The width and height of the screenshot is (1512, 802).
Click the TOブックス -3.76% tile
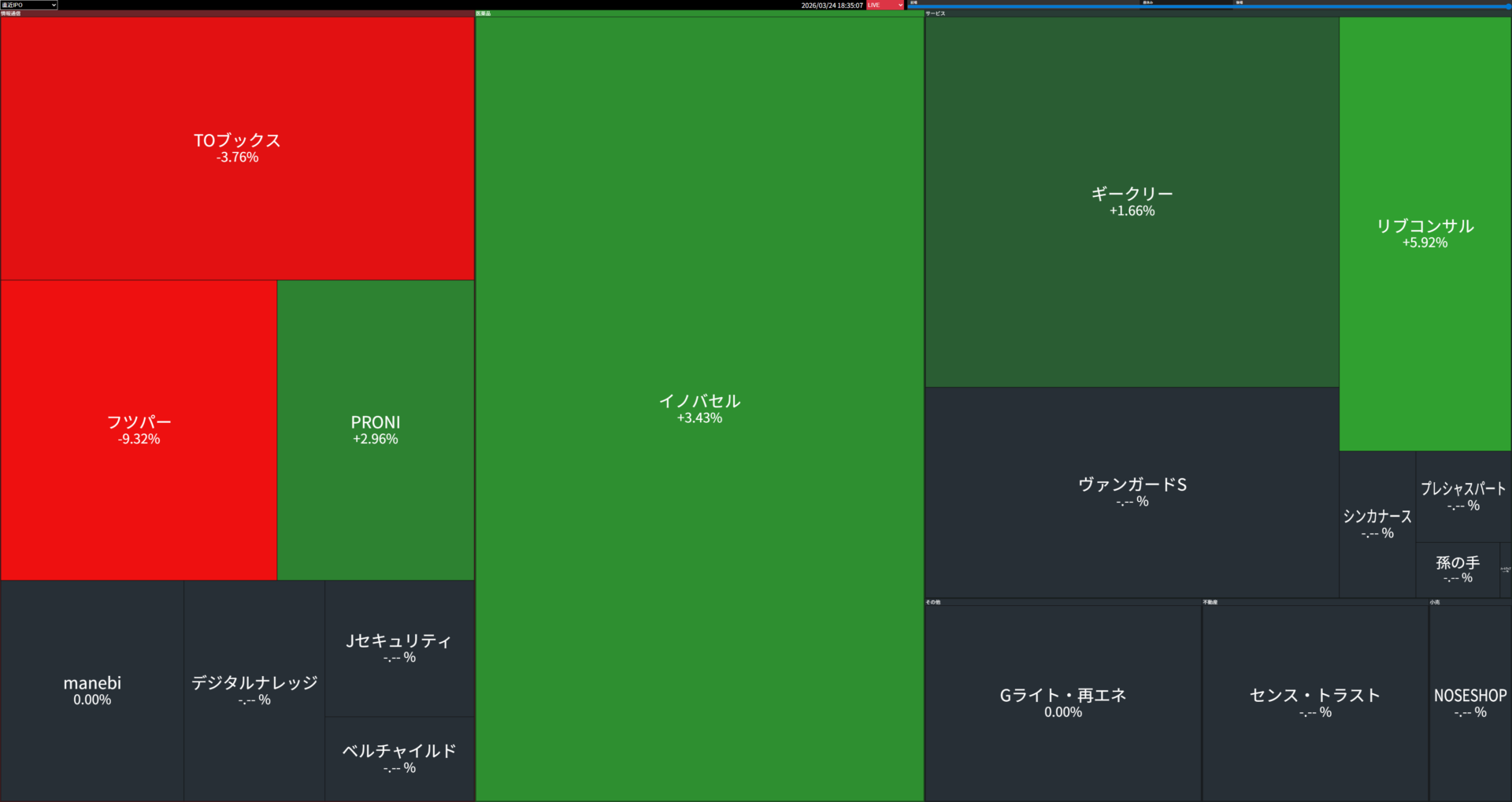(237, 148)
